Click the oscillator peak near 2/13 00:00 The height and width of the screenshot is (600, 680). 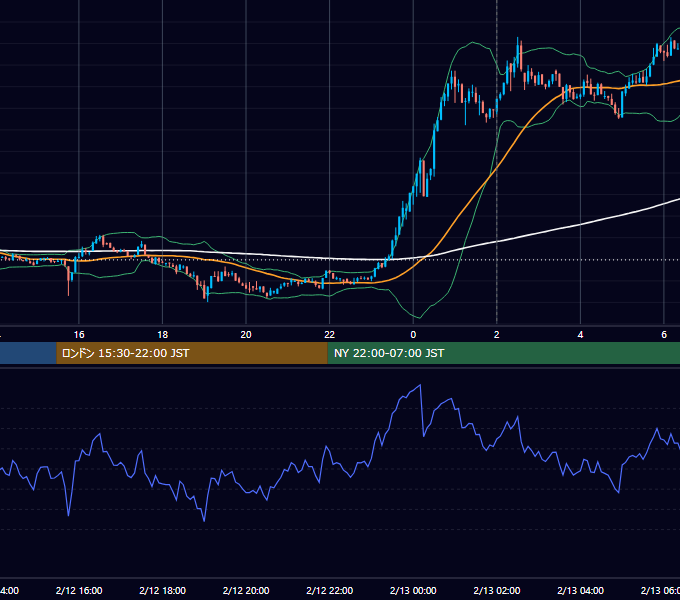pos(420,385)
